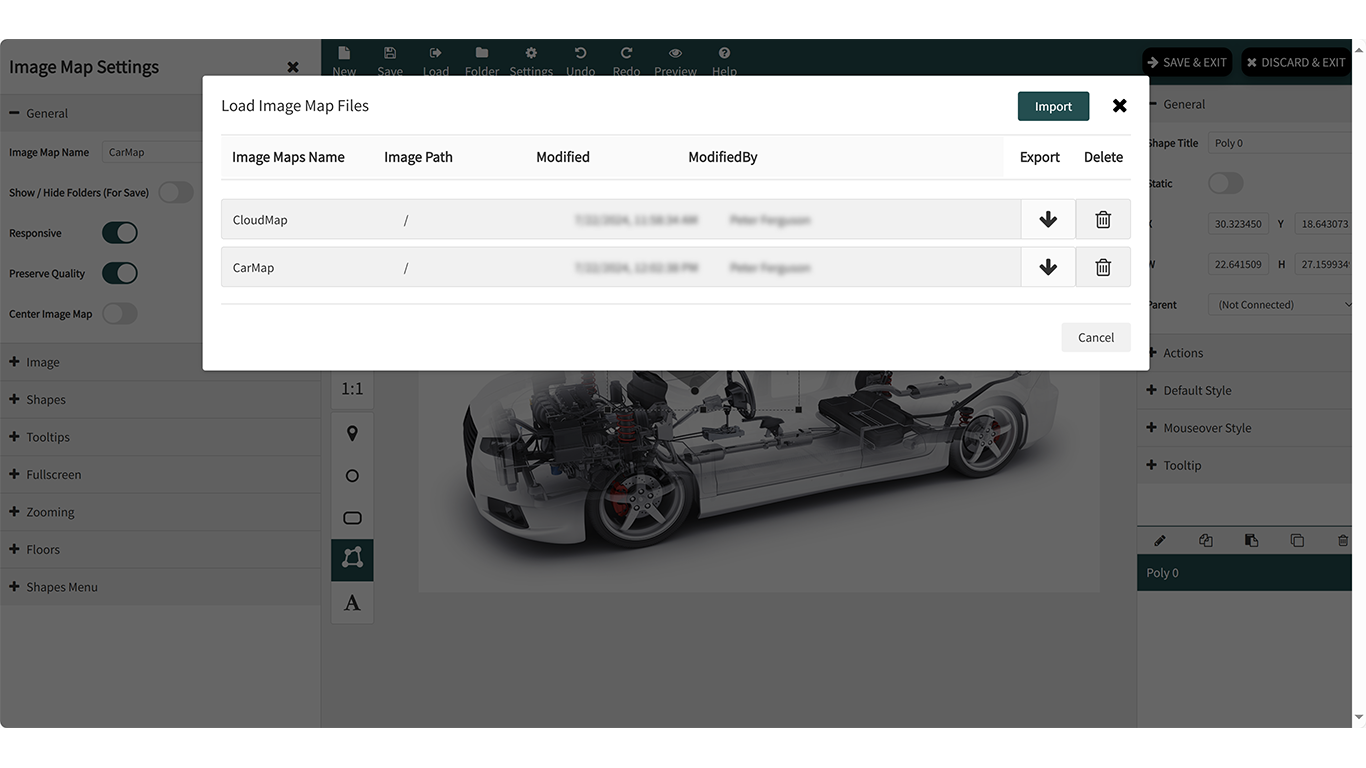Screen dimensions: 1366x768
Task: Click the copy icon next to the pencil
Action: pyautogui.click(x=1206, y=540)
